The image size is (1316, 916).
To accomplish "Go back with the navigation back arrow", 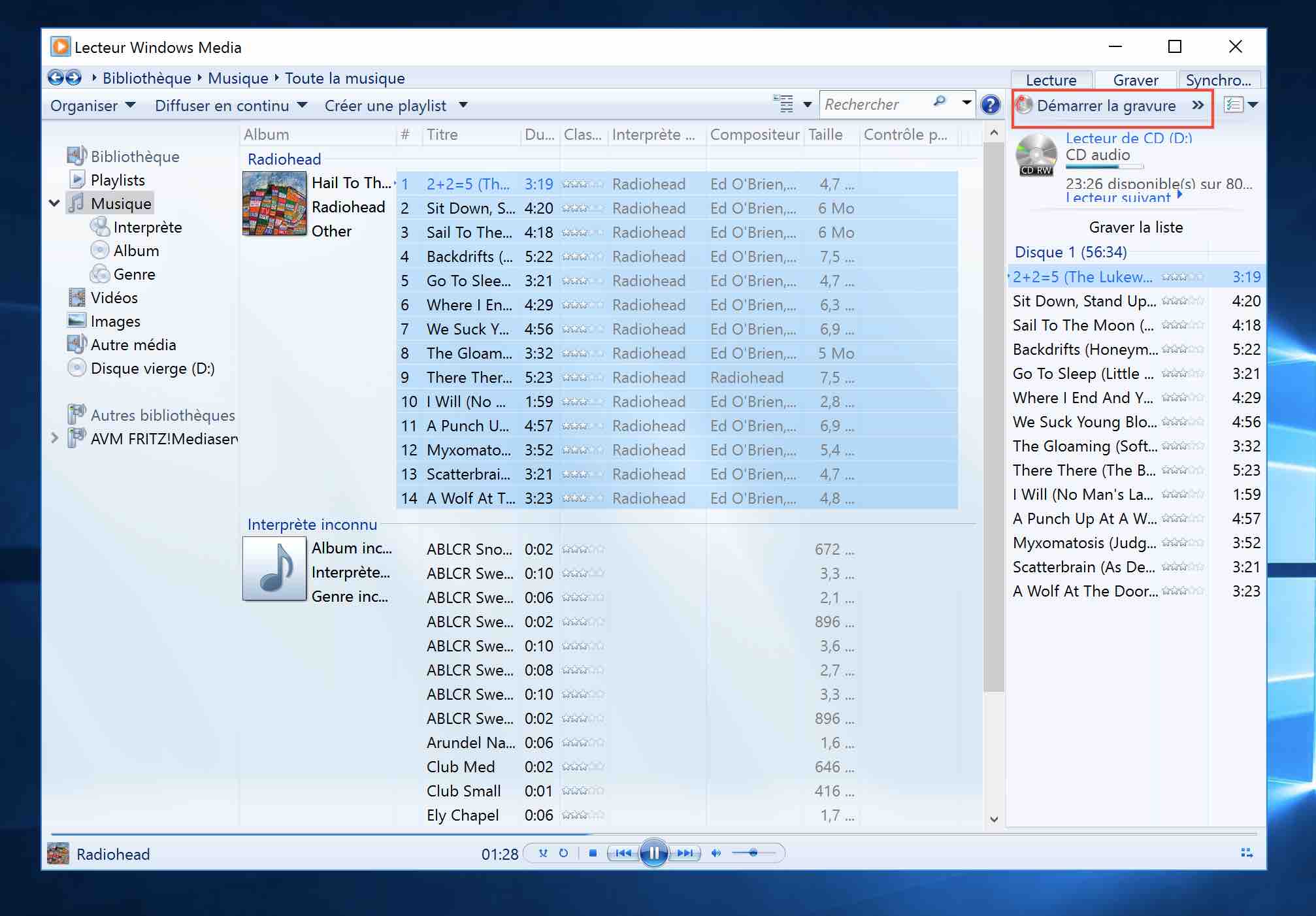I will click(56, 78).
